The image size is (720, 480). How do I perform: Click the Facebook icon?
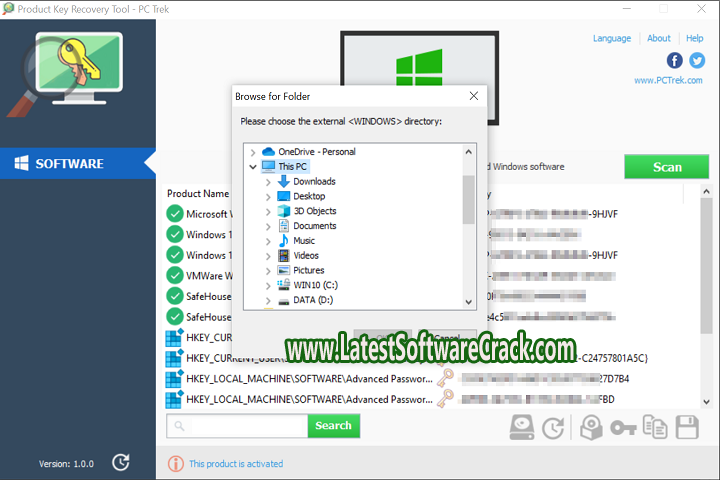[x=675, y=60]
